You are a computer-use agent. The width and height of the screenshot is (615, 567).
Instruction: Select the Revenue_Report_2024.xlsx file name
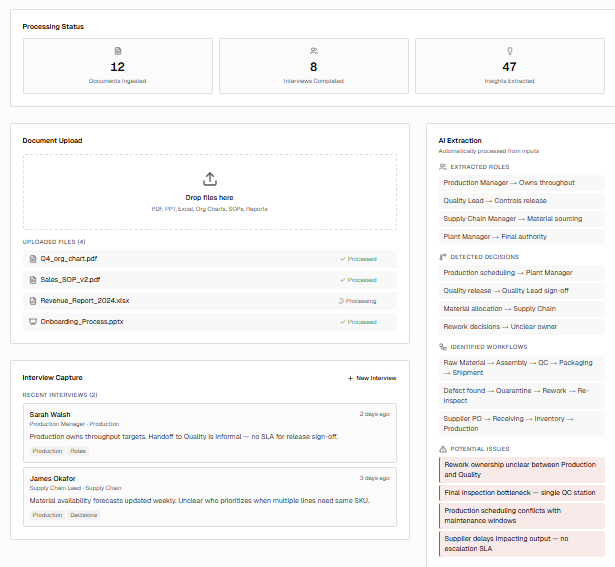coord(85,301)
